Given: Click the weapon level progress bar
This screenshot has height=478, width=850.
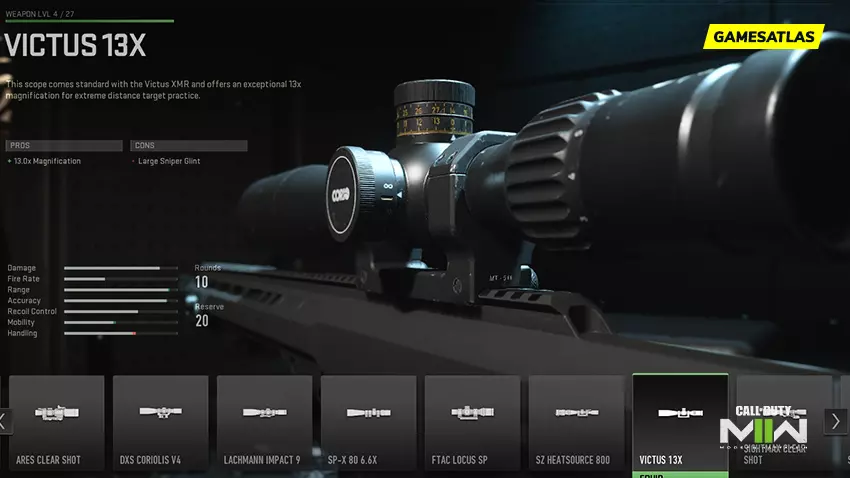Looking at the screenshot, I should tap(89, 21).
